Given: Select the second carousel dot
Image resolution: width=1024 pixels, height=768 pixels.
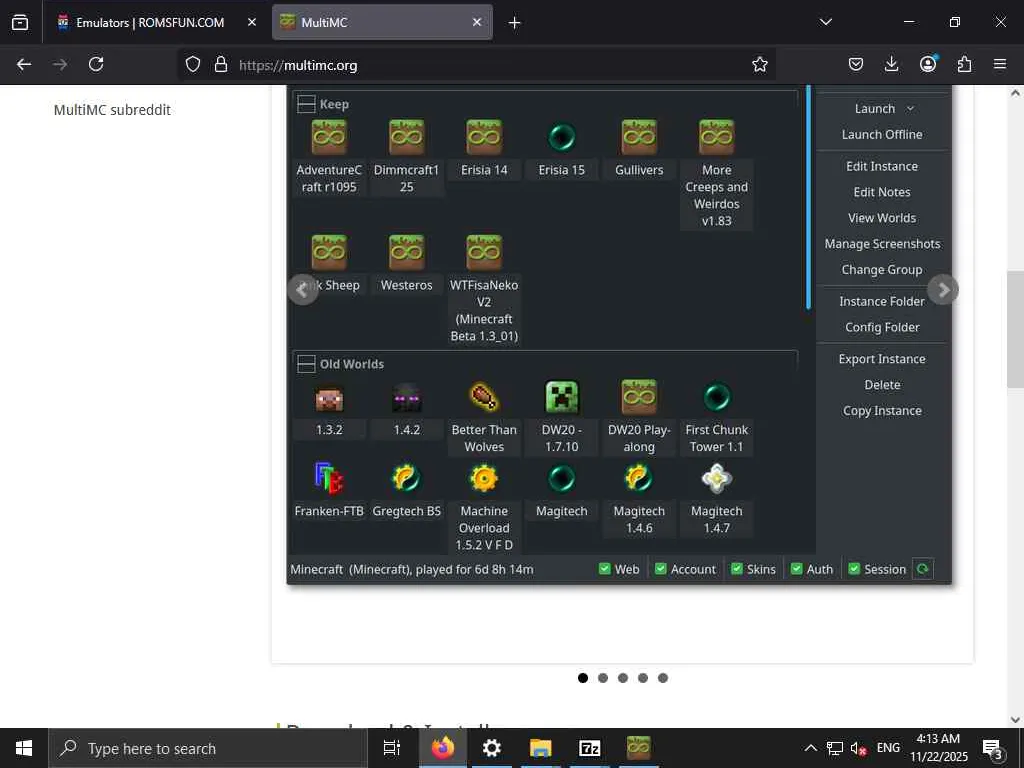Looking at the screenshot, I should (603, 678).
